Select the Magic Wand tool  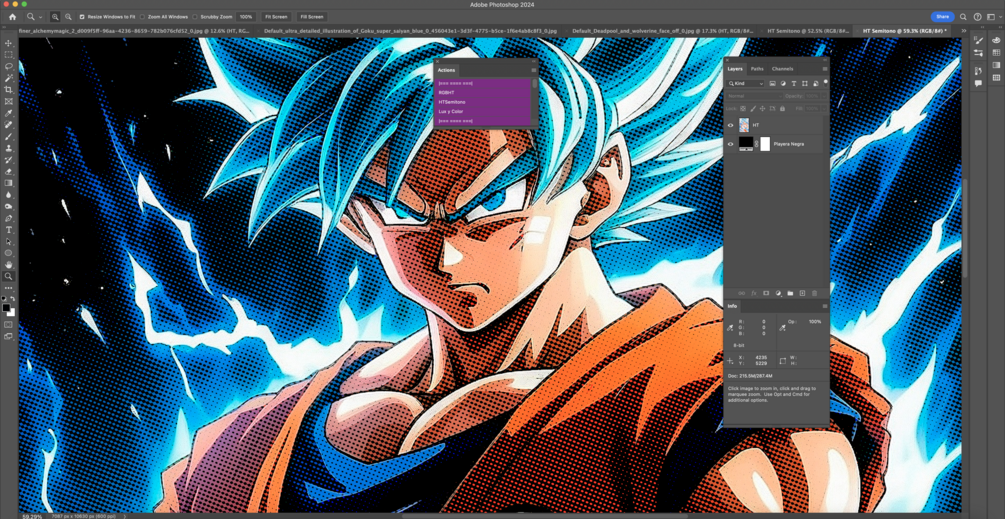coord(9,78)
